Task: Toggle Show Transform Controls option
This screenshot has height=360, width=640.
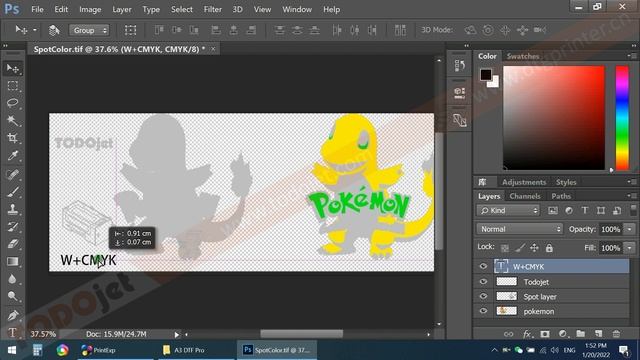Action: click(131, 30)
